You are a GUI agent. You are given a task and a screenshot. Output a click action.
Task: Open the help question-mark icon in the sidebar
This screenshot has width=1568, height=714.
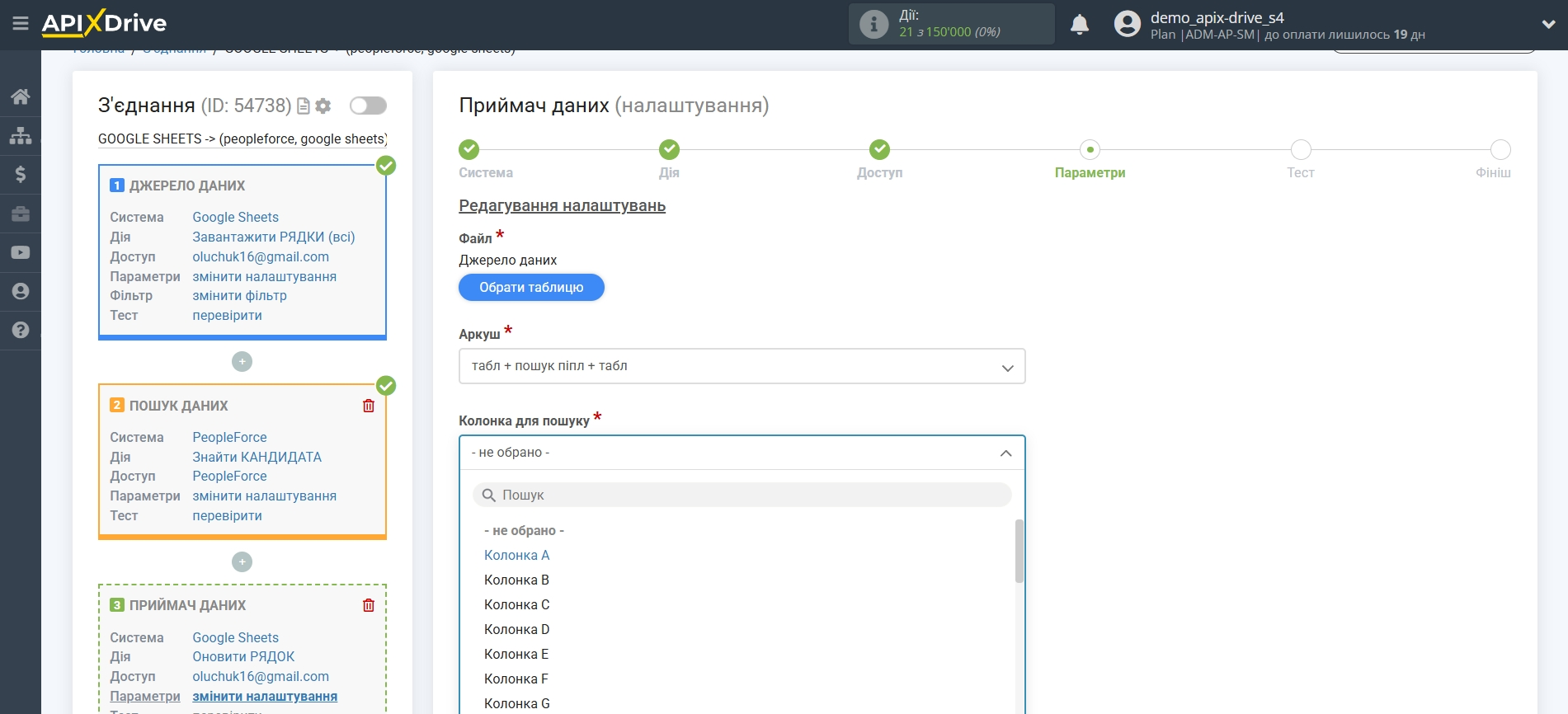coord(21,330)
